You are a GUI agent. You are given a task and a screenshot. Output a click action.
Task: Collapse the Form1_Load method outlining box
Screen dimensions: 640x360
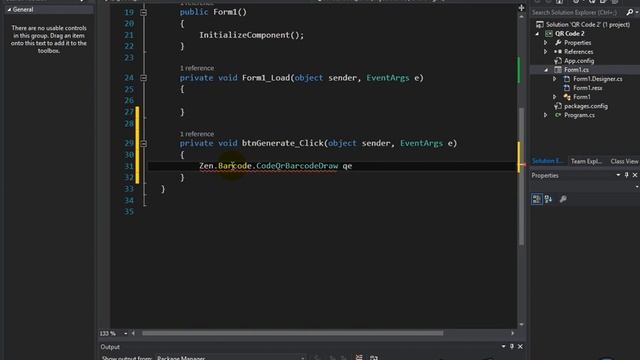(x=143, y=78)
